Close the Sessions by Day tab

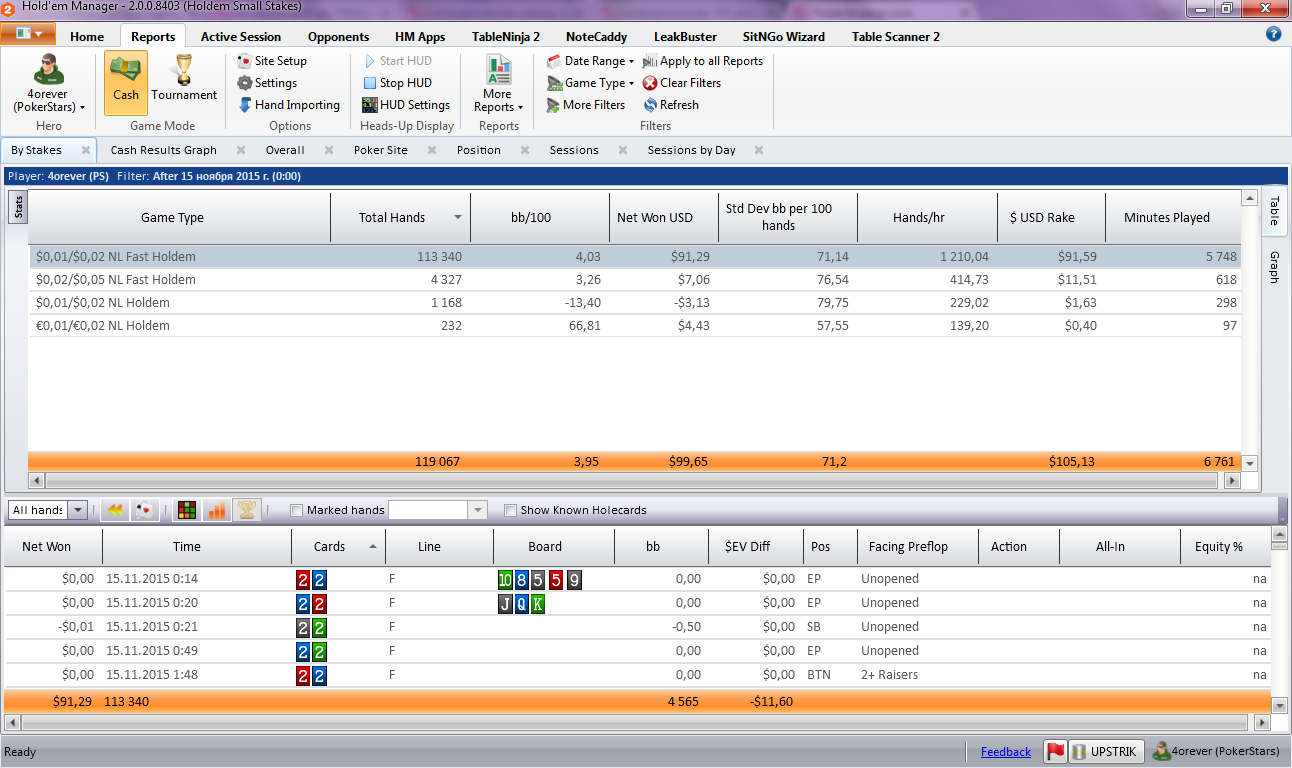tap(759, 150)
